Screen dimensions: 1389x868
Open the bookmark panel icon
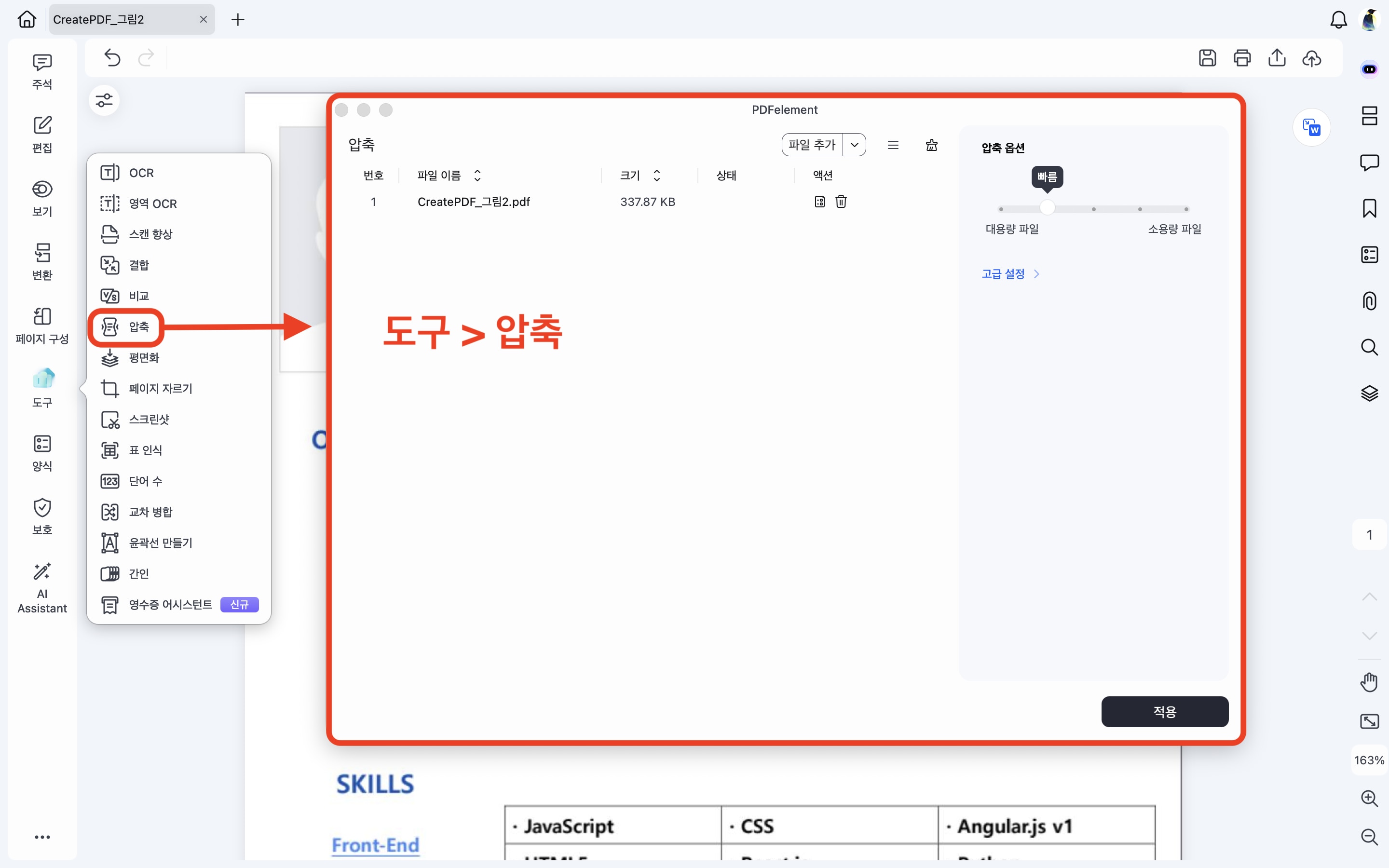tap(1370, 208)
